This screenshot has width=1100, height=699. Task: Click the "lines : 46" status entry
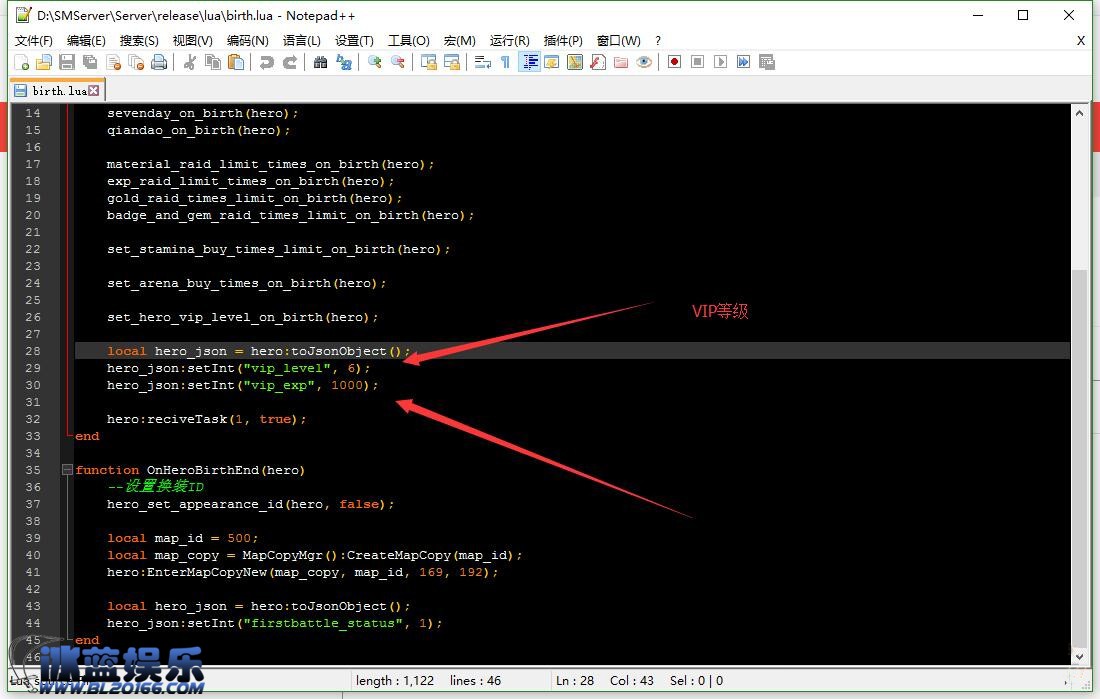[x=475, y=681]
